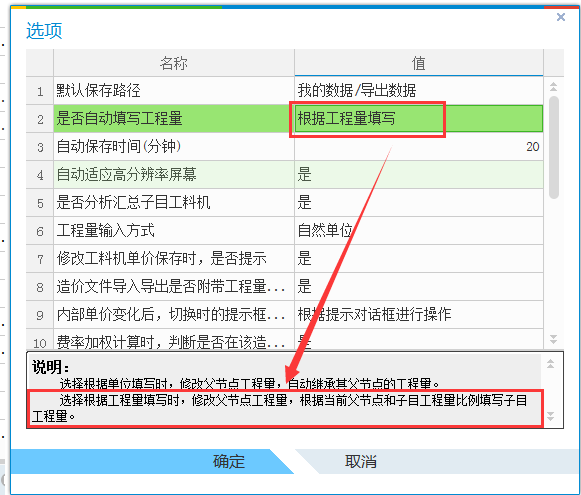Select the 根据工程量填写 value cell
The height and width of the screenshot is (495, 581).
pos(419,119)
